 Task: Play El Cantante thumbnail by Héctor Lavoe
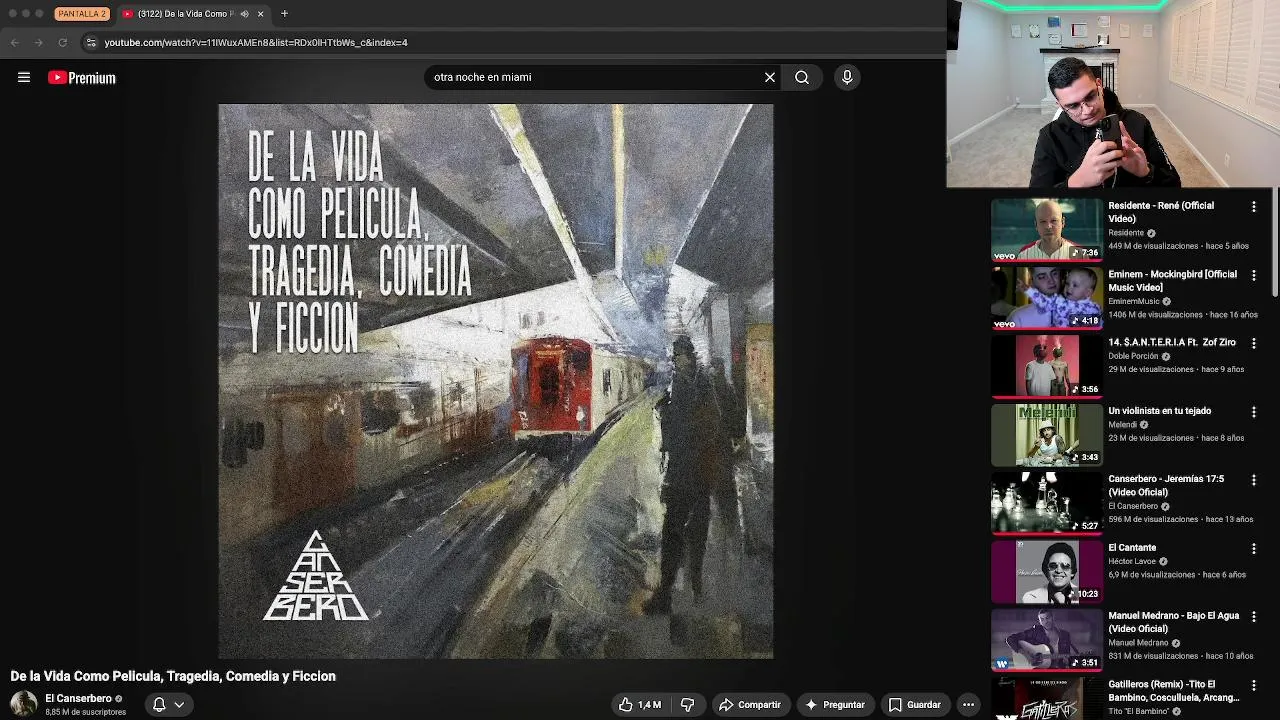pos(1046,571)
